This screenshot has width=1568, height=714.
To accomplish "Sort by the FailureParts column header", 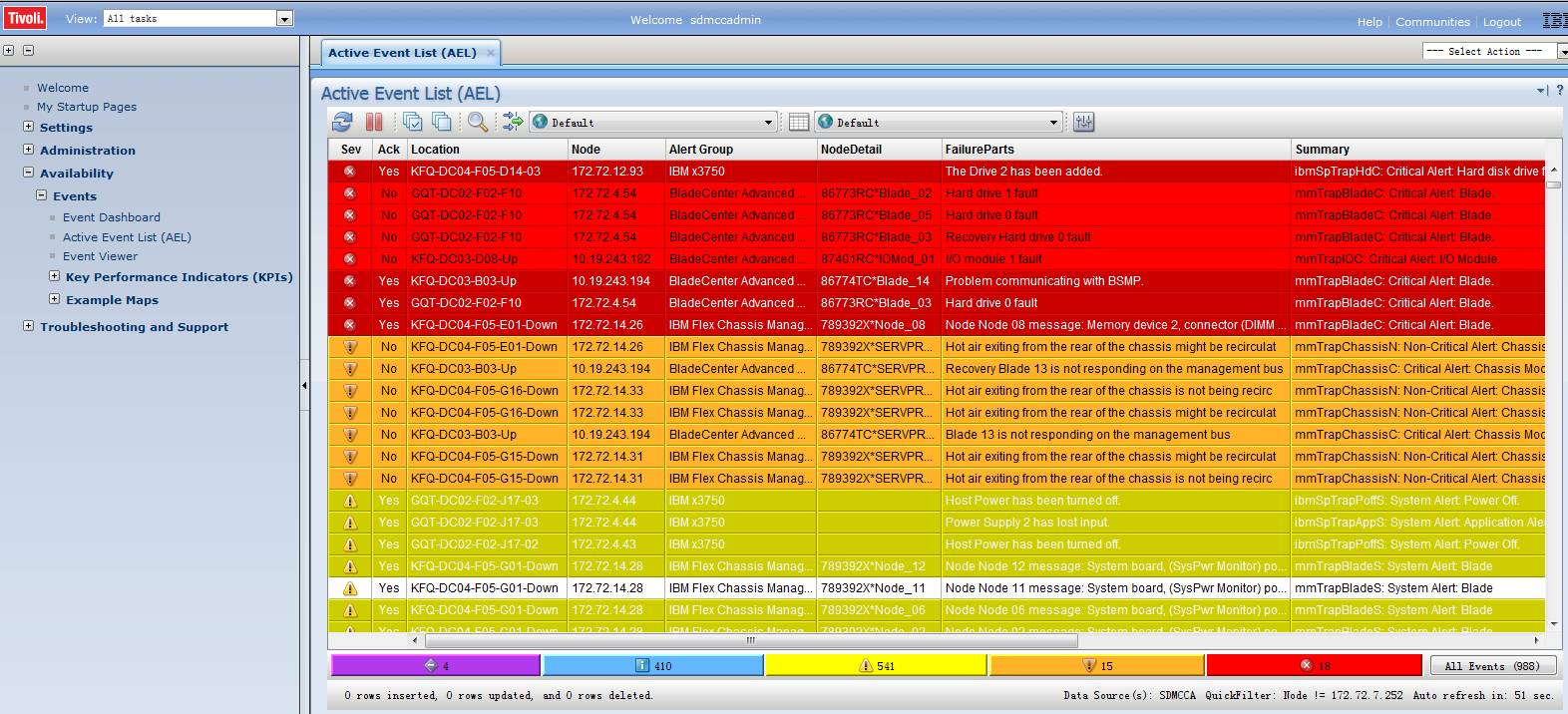I will 1116,150.
